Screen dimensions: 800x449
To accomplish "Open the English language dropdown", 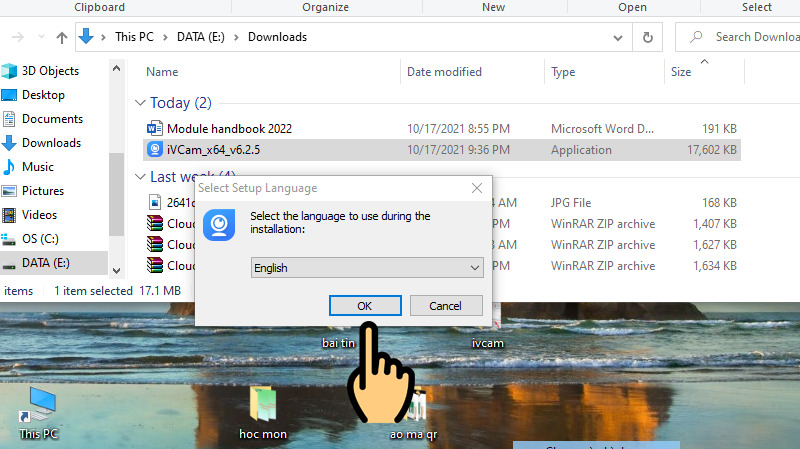I will pos(366,268).
